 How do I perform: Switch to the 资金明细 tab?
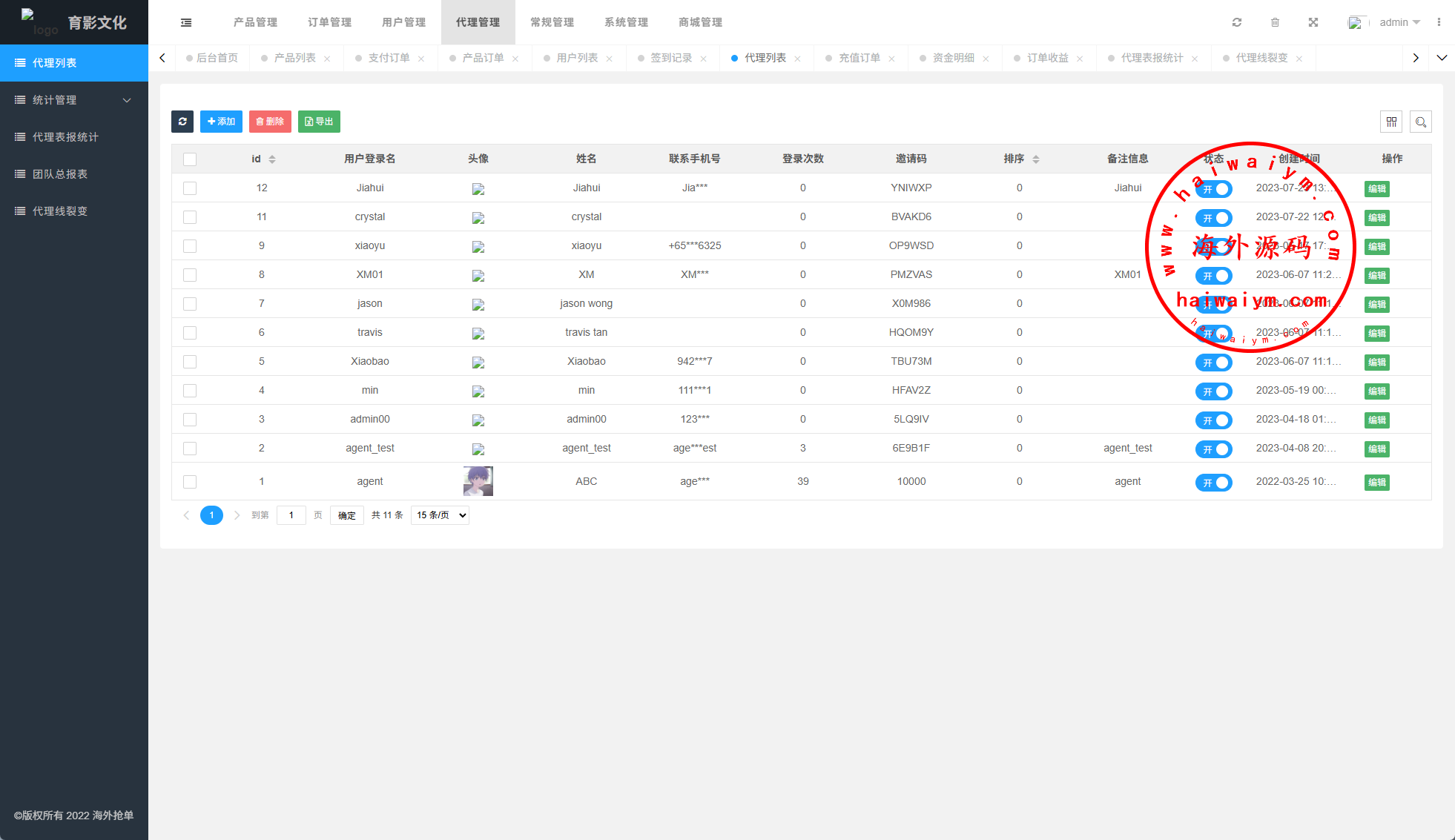tap(953, 58)
